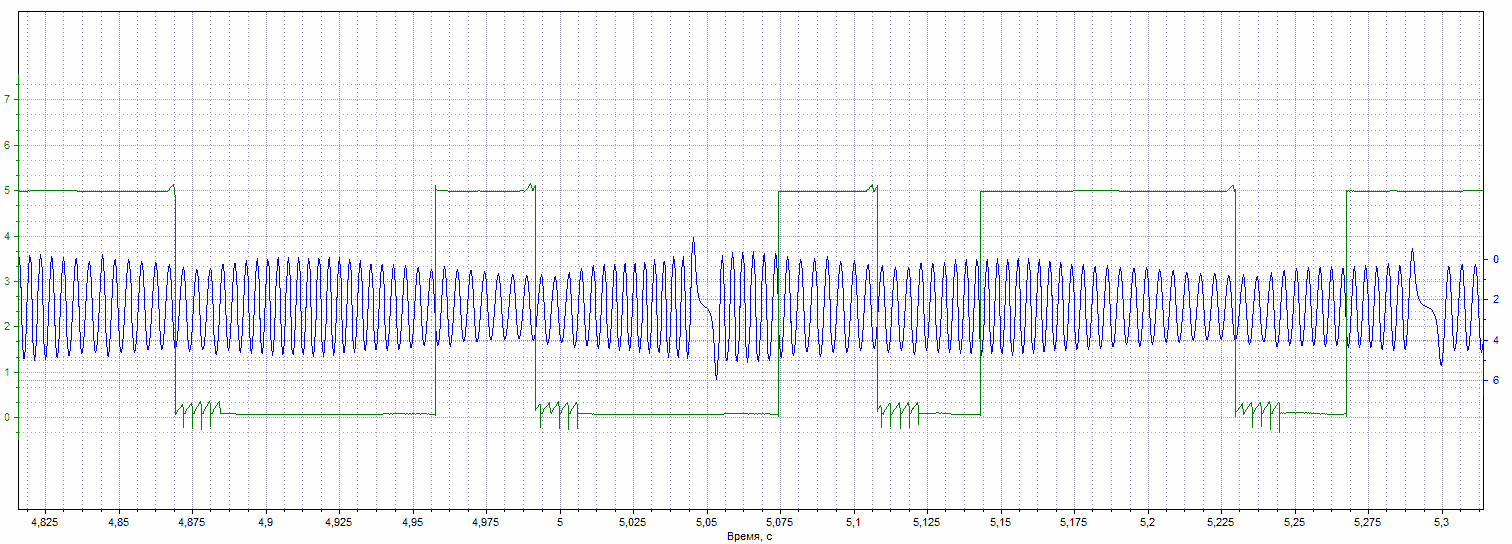Viewport: 1512px width, 544px height.
Task: Click the time axis label 5,225
Action: (1220, 522)
